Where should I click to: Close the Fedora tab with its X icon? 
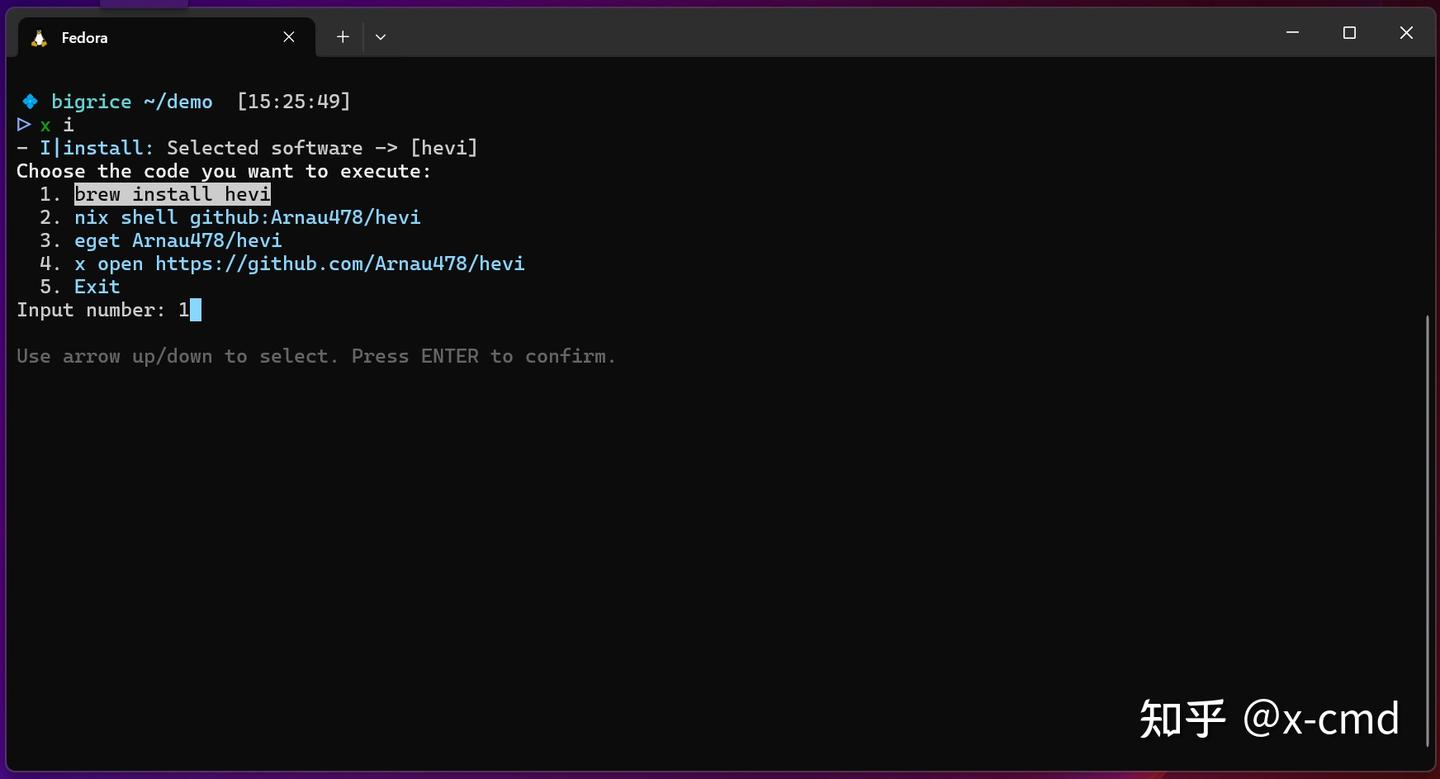point(288,36)
